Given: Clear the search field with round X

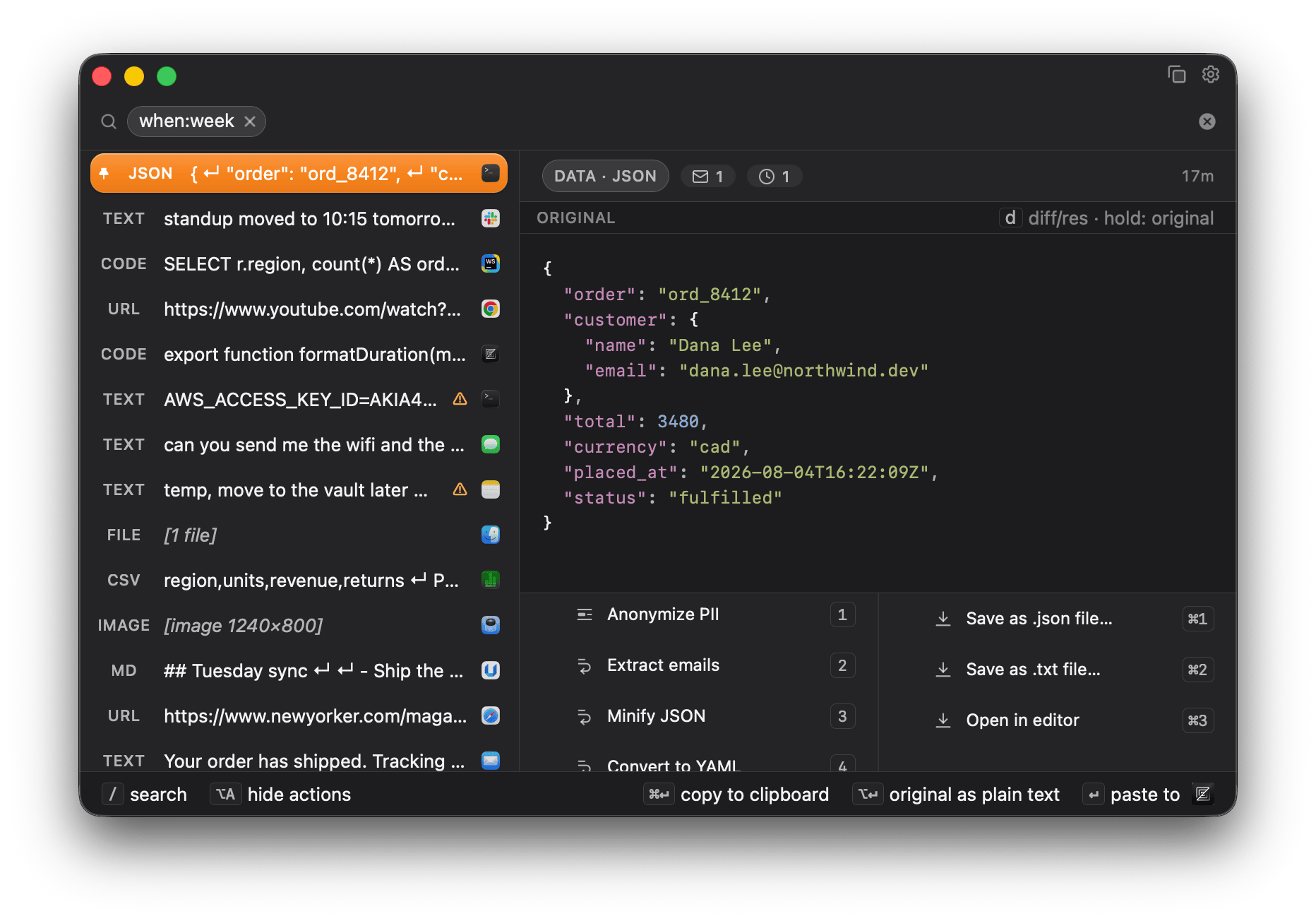Looking at the screenshot, I should click(1207, 121).
